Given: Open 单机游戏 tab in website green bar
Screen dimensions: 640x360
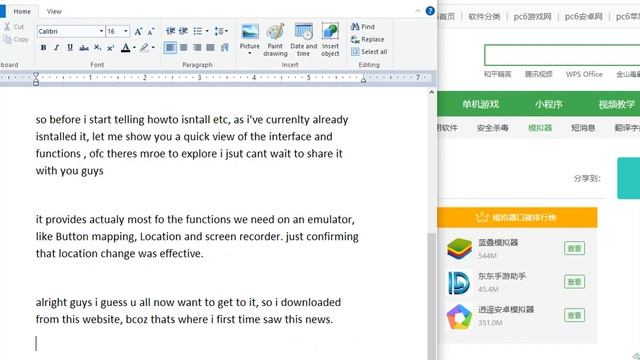Looking at the screenshot, I should click(480, 104).
